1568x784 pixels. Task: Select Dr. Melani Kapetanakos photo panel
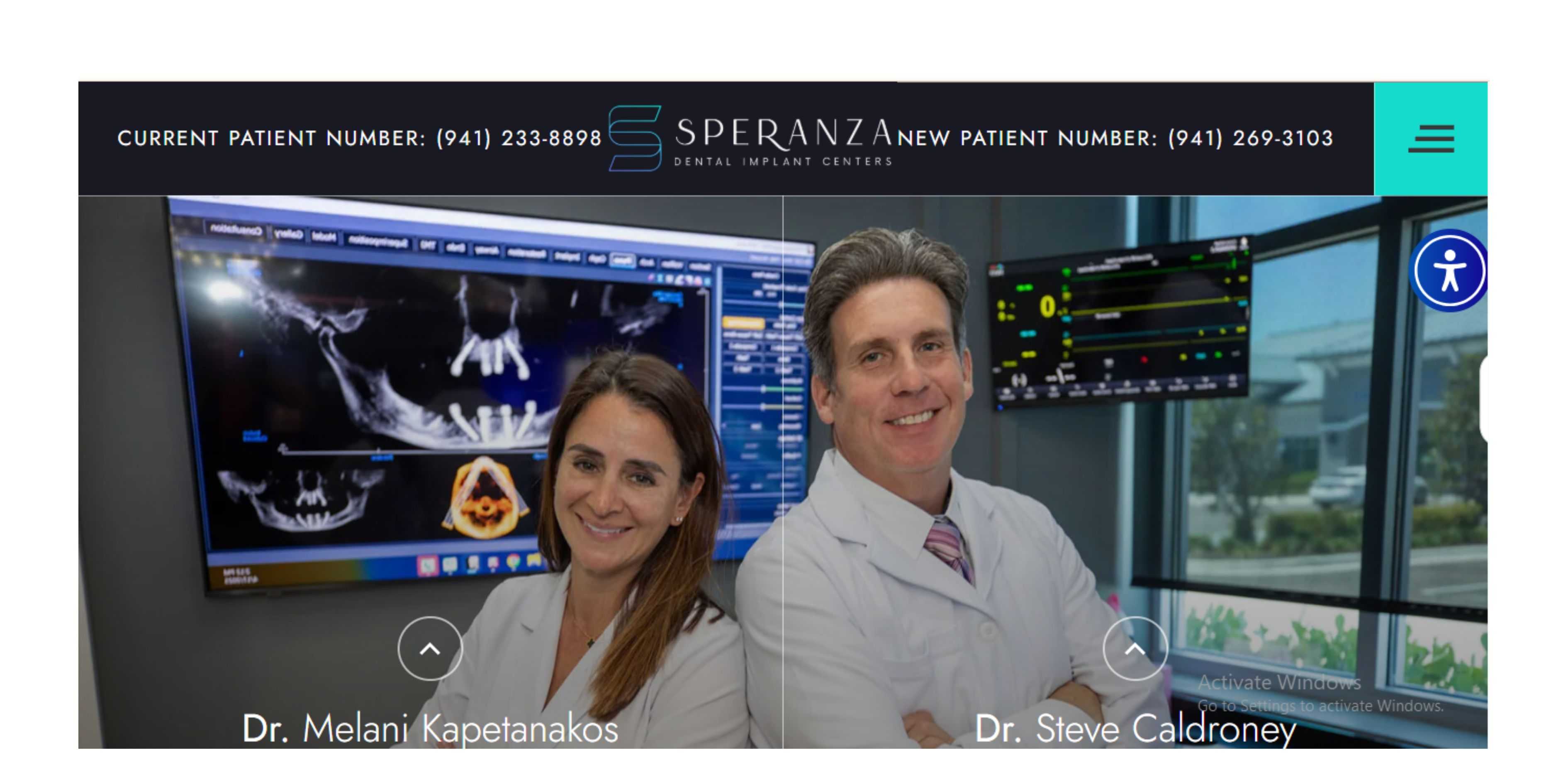point(430,472)
